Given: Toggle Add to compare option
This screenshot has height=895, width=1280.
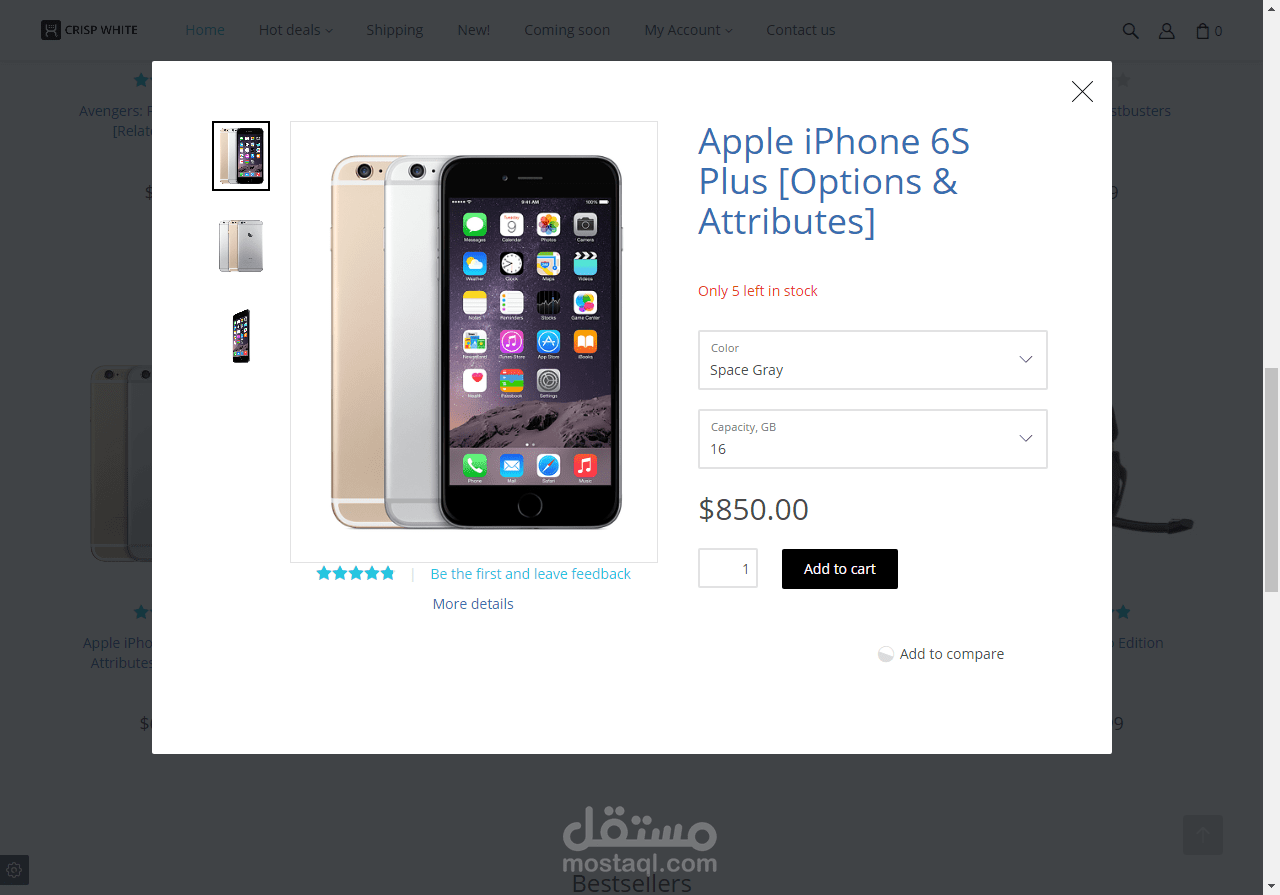Looking at the screenshot, I should 941,654.
